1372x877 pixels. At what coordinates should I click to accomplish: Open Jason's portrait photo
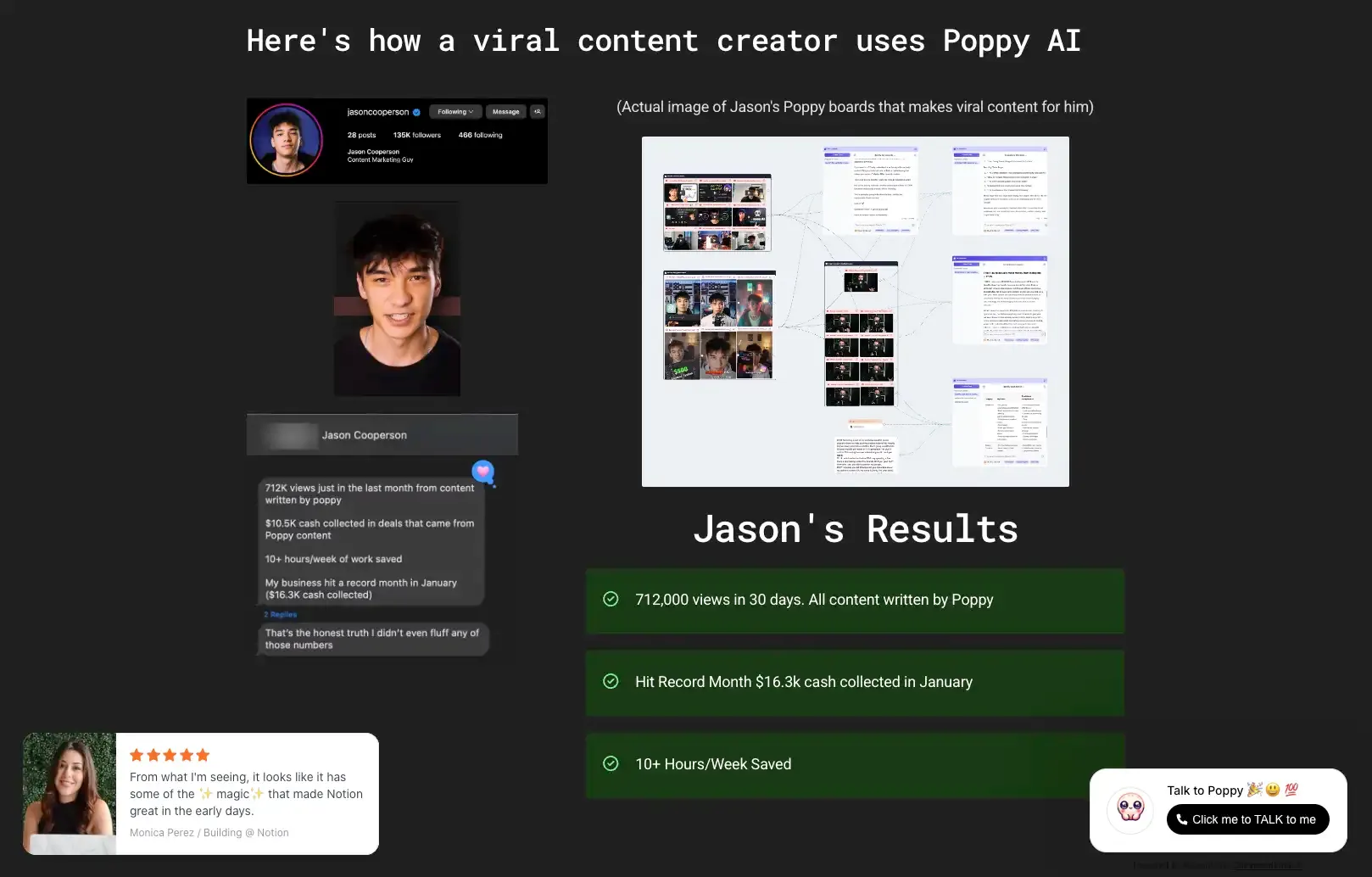[397, 299]
